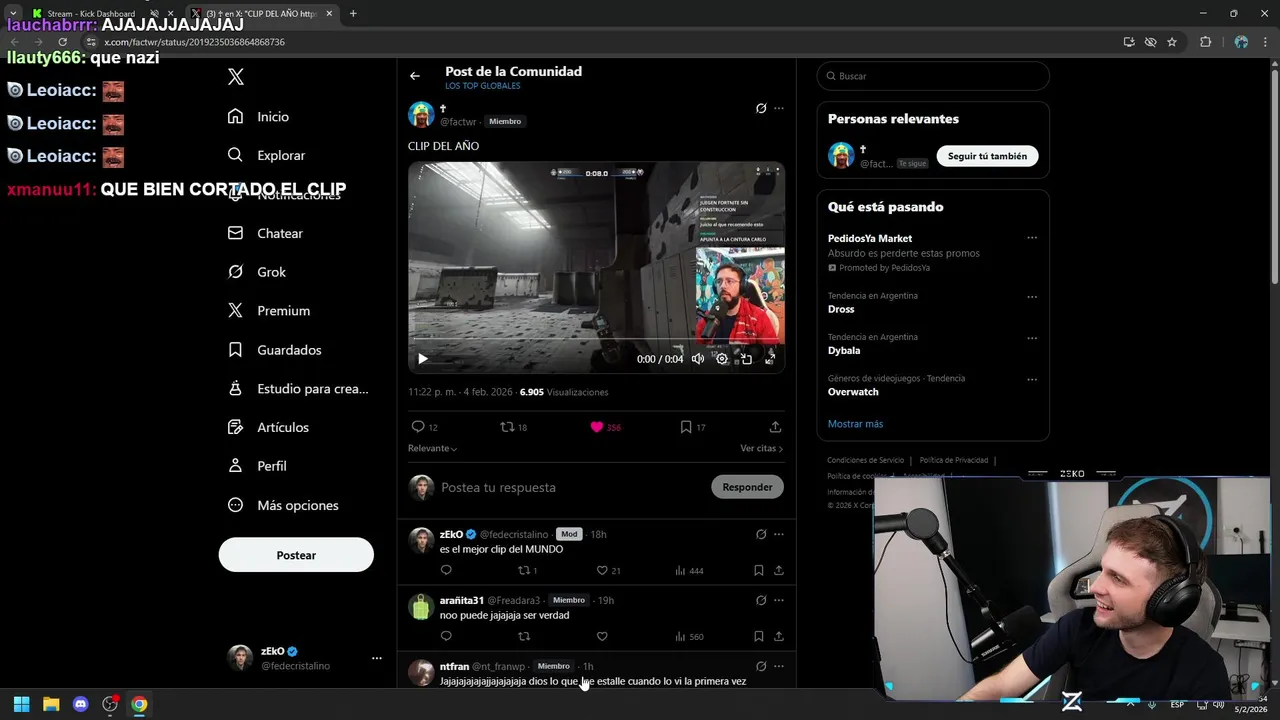Viewport: 1280px width, 720px height.
Task: Reload the page
Action: click(x=62, y=42)
